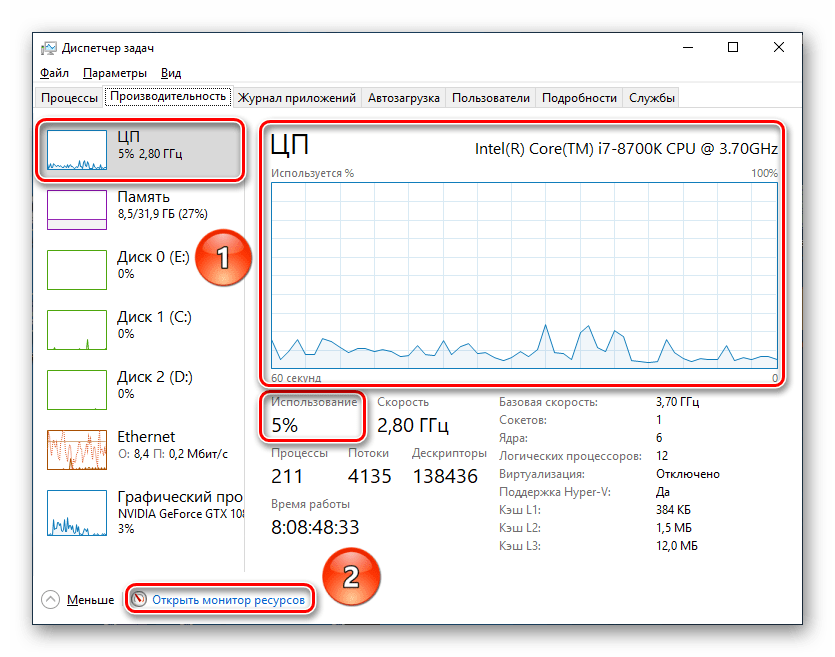835x657 pixels.
Task: Switch to the Подробности tab
Action: pyautogui.click(x=579, y=98)
